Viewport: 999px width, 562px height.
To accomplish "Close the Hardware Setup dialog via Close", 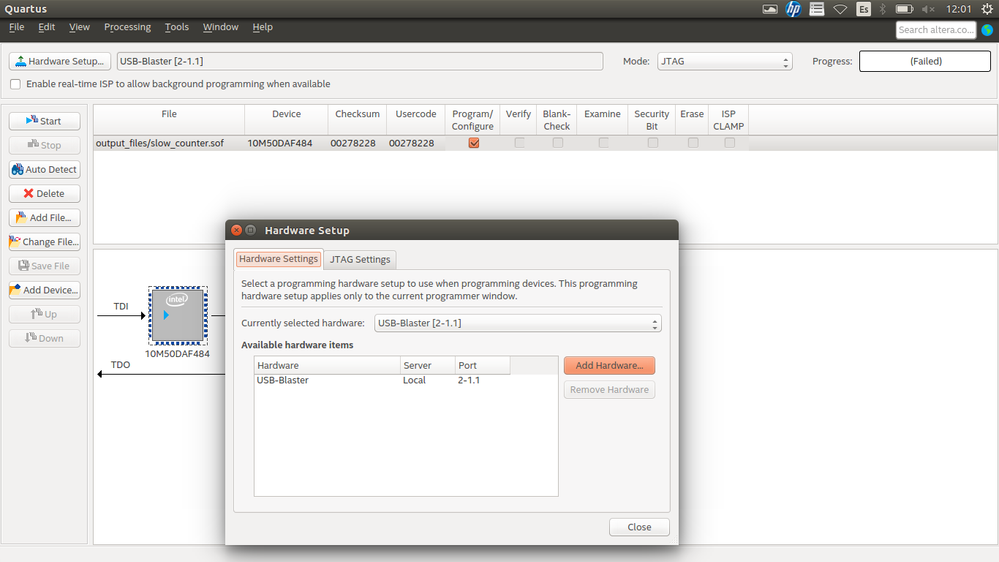I will tap(639, 527).
